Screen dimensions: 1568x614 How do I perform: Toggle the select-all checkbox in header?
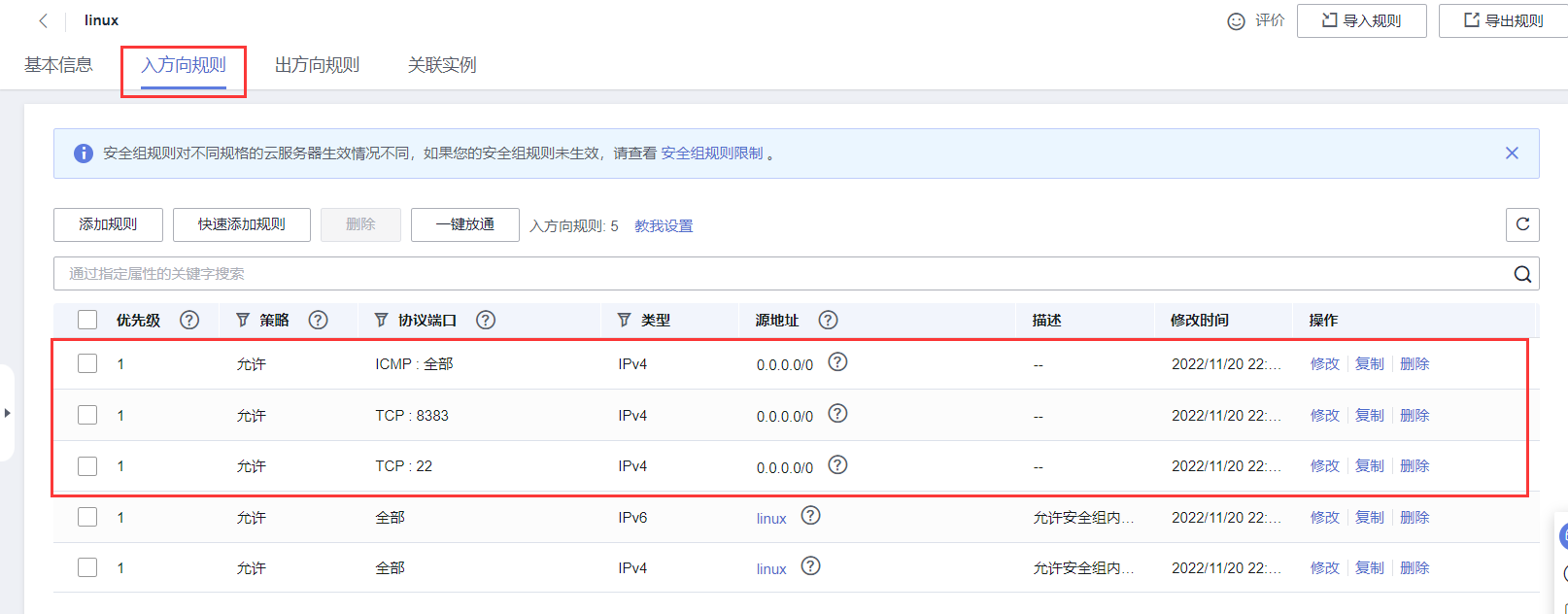pyautogui.click(x=87, y=320)
